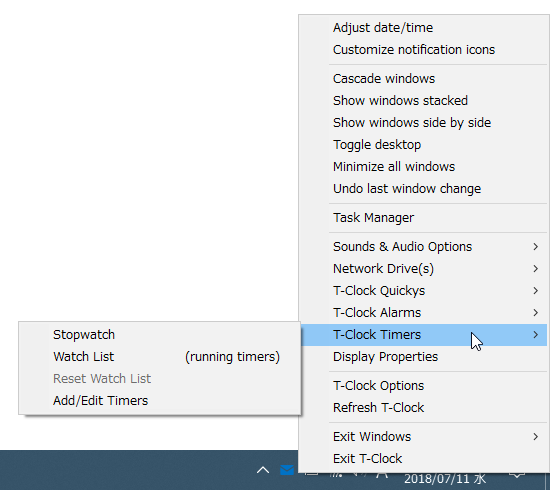550x490 pixels.
Task: Select Exit T-Clock
Action: click(x=424, y=459)
